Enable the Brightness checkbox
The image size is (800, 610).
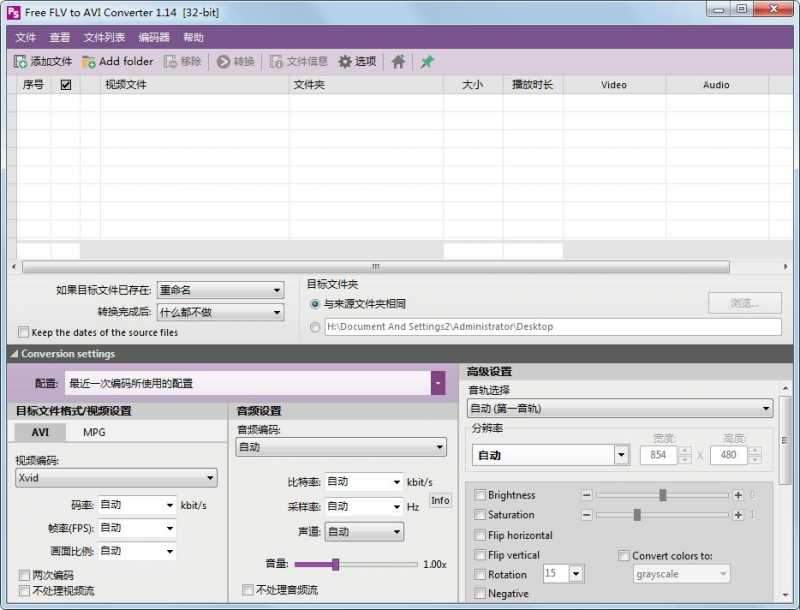[479, 494]
